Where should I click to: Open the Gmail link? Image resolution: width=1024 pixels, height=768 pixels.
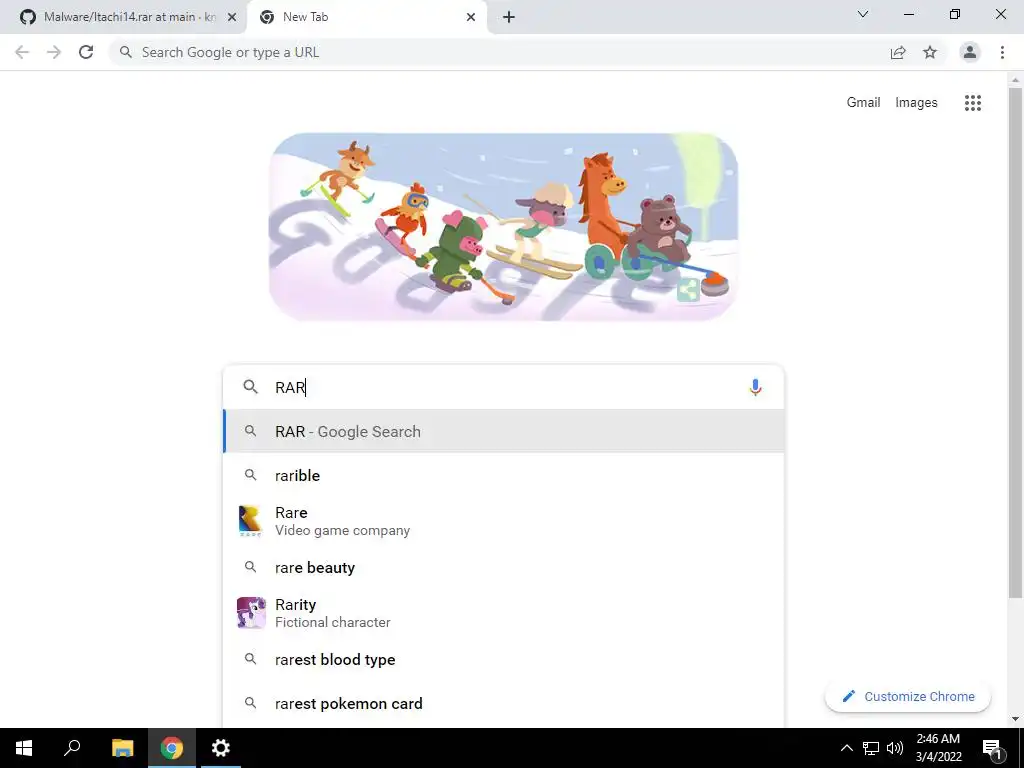pos(863,103)
